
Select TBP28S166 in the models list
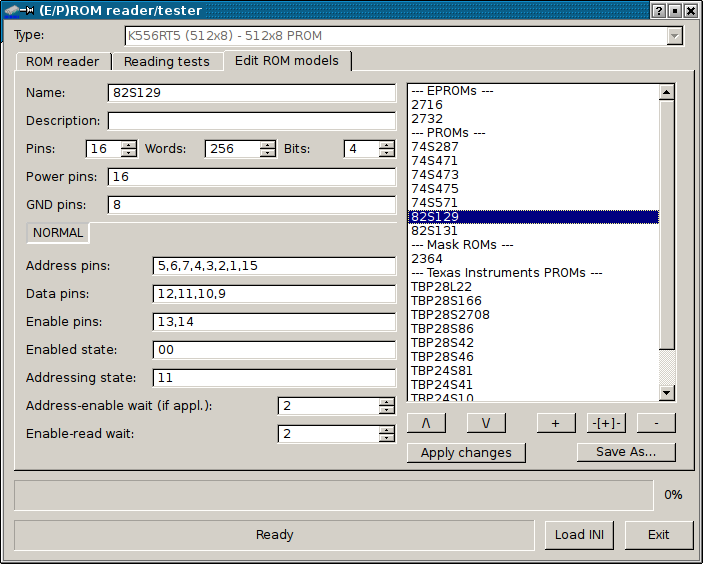(446, 300)
